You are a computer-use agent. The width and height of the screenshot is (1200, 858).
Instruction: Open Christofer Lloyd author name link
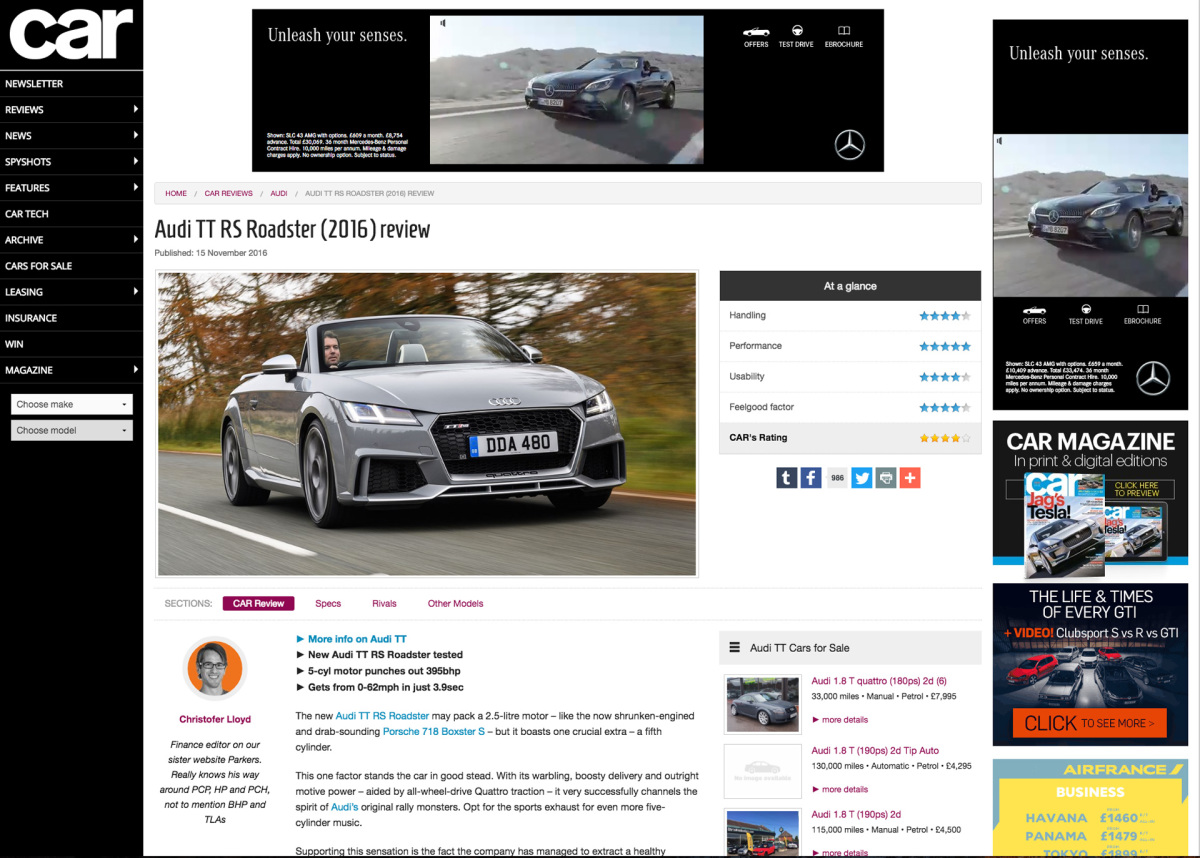click(x=215, y=719)
